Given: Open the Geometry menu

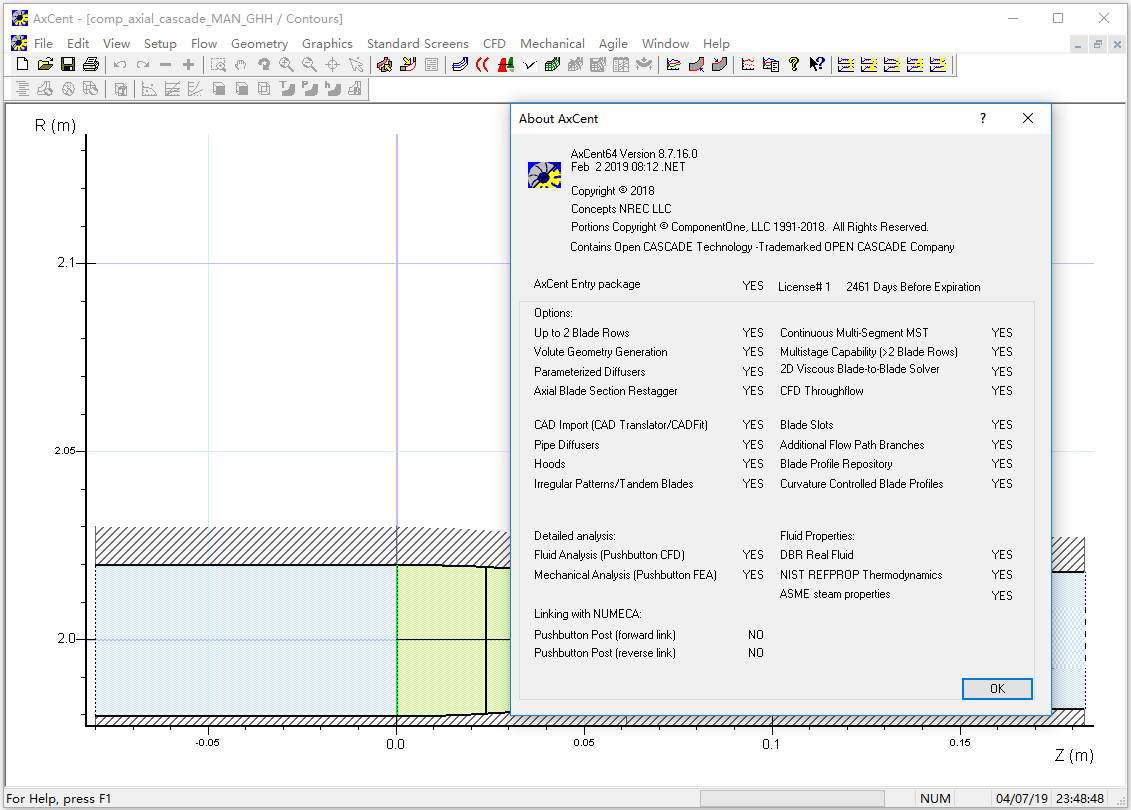Looking at the screenshot, I should (x=260, y=43).
